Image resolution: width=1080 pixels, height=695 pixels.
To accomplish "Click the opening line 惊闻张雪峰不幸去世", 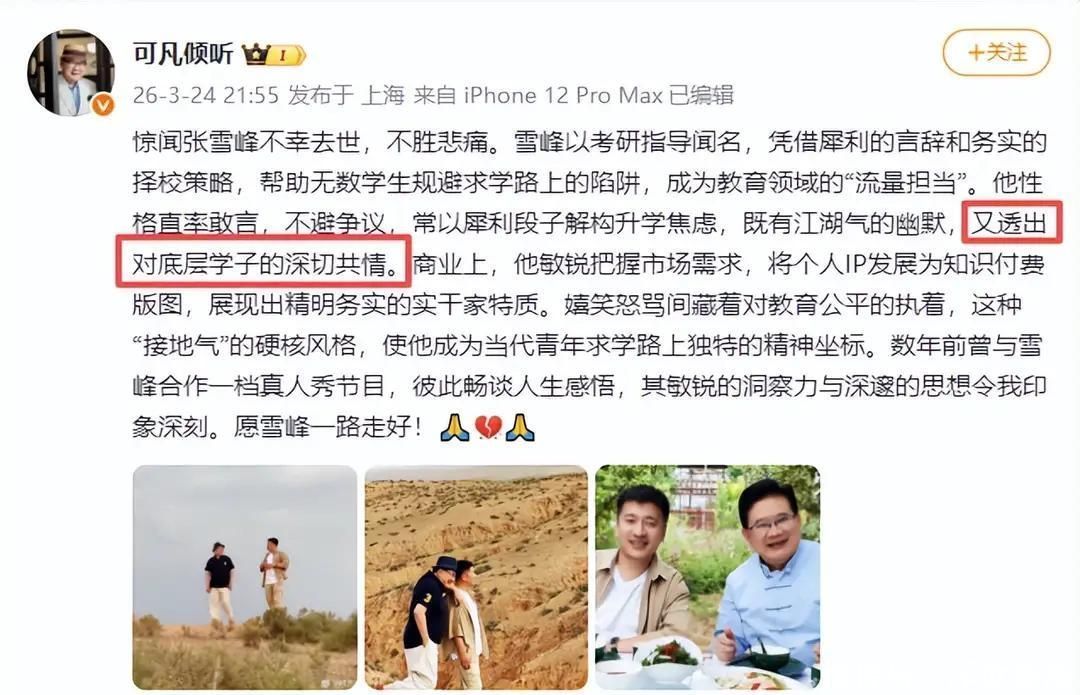I will pyautogui.click(x=247, y=142).
